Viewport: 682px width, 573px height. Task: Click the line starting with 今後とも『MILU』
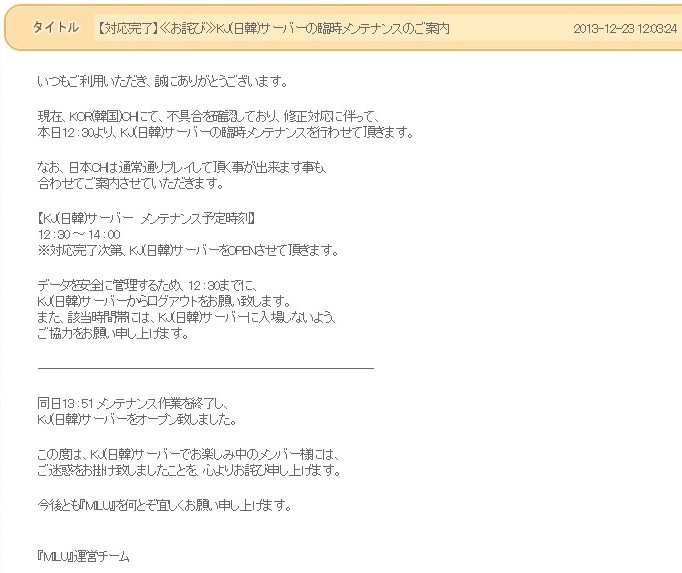point(164,505)
